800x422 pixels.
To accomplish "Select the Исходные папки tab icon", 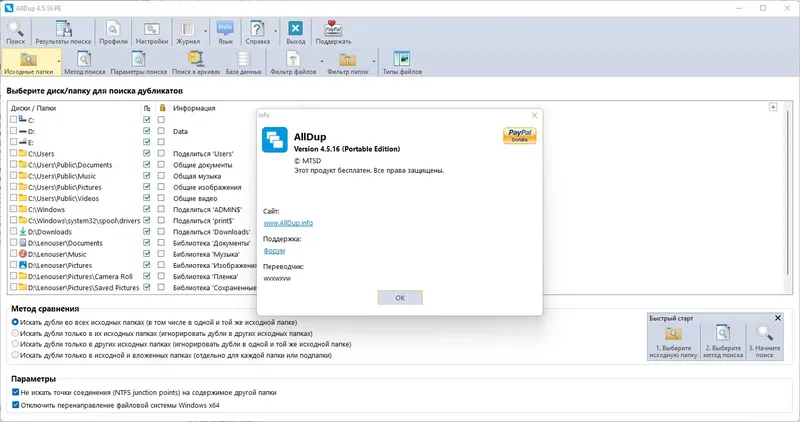I will pos(29,63).
